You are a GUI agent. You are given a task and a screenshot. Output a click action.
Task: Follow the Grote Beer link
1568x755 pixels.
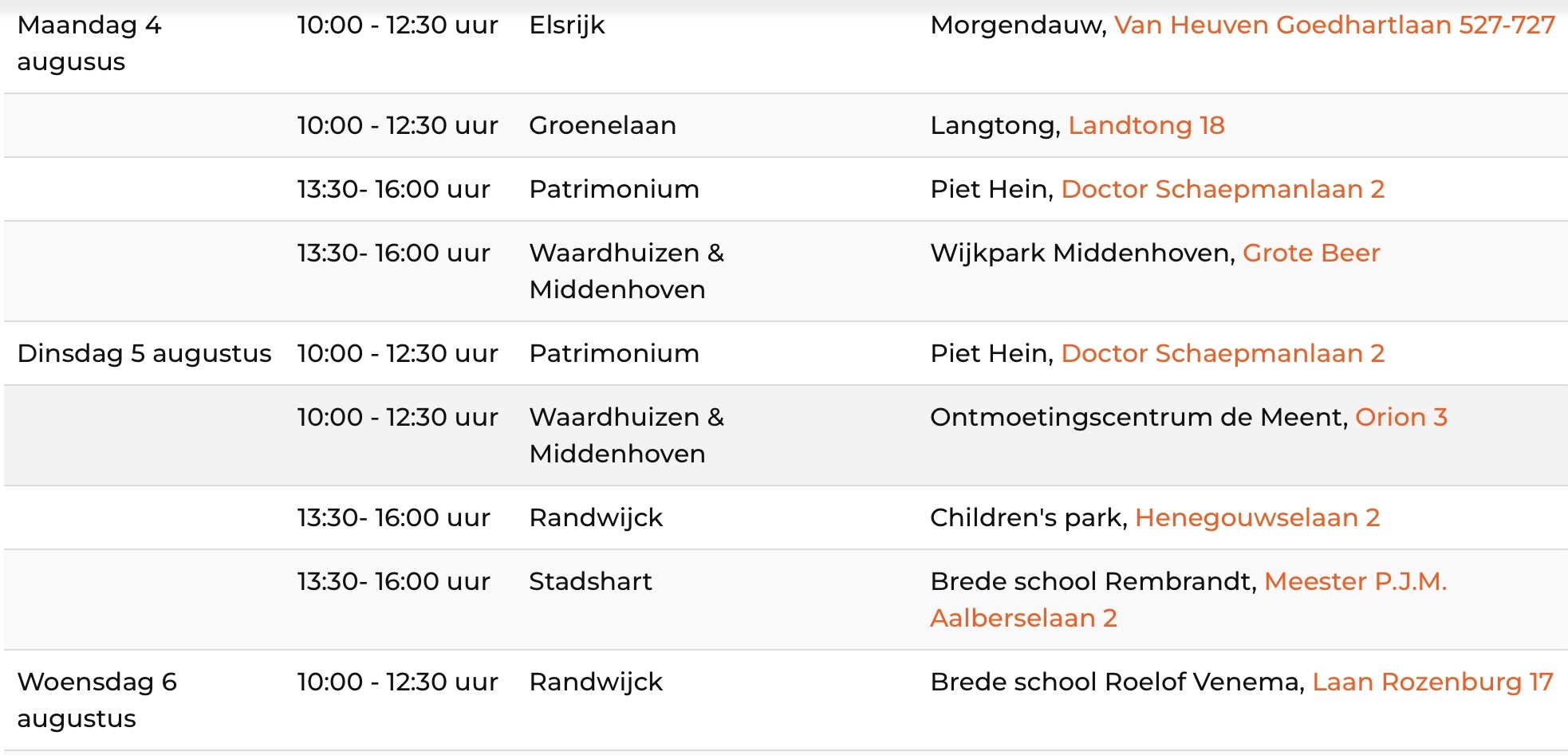click(x=1311, y=254)
